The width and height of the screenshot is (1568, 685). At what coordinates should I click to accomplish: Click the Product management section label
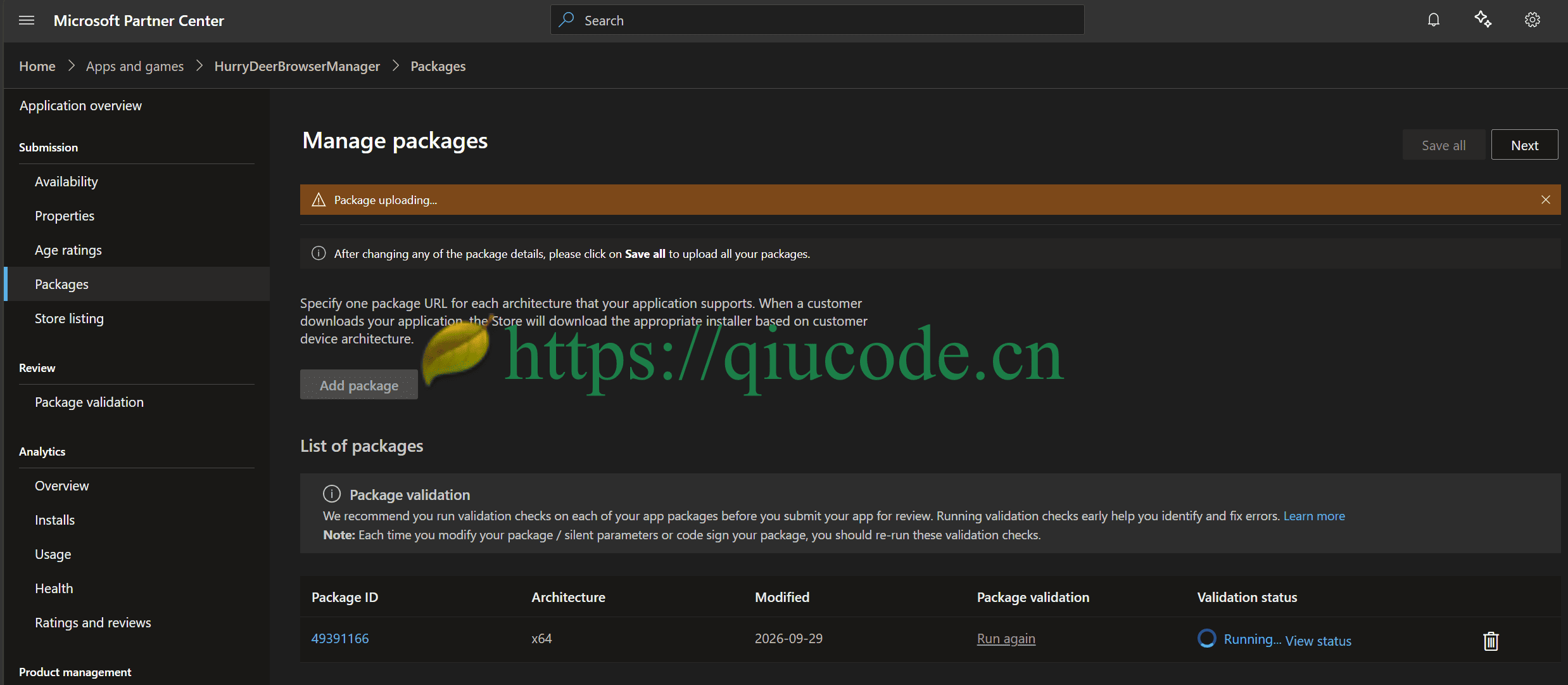pos(75,672)
